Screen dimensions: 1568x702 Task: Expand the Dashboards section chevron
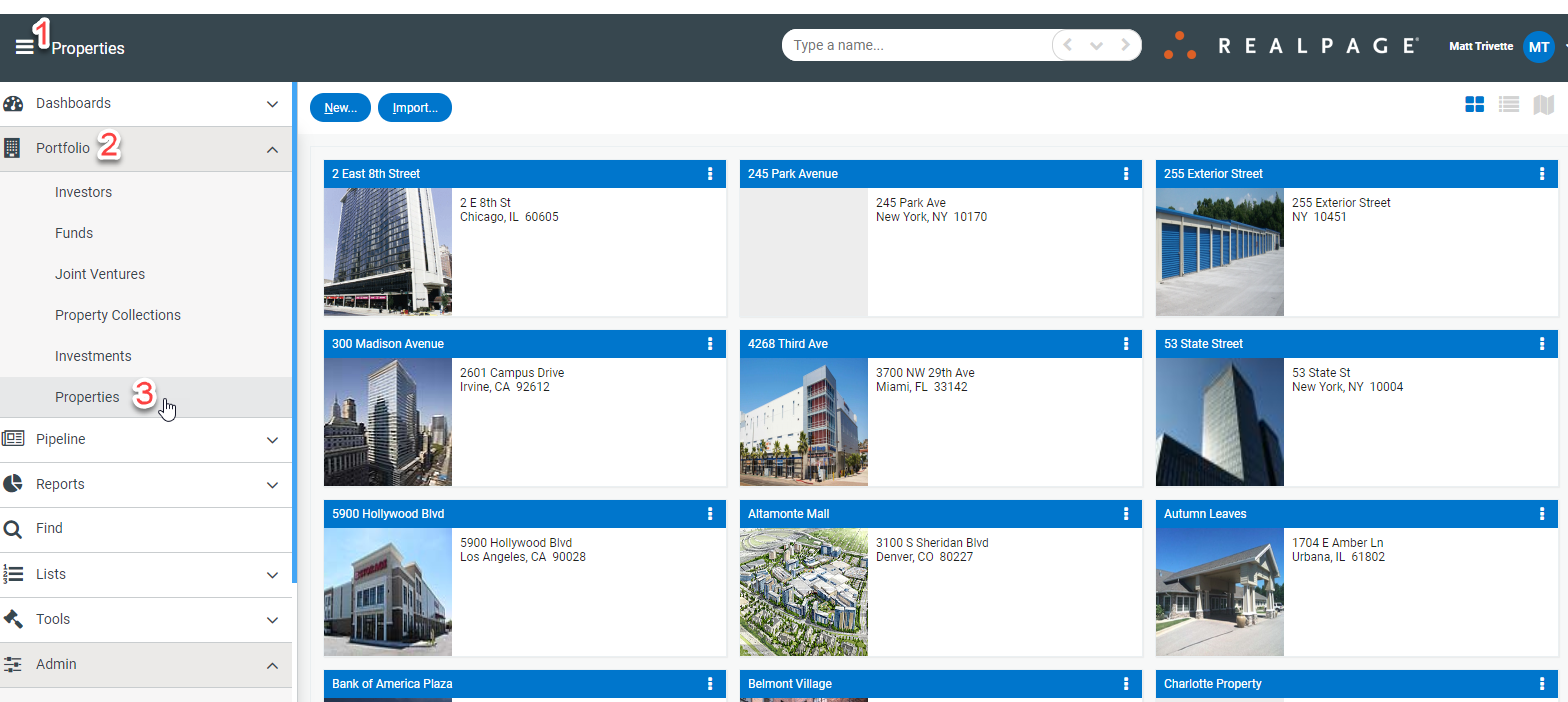click(272, 104)
